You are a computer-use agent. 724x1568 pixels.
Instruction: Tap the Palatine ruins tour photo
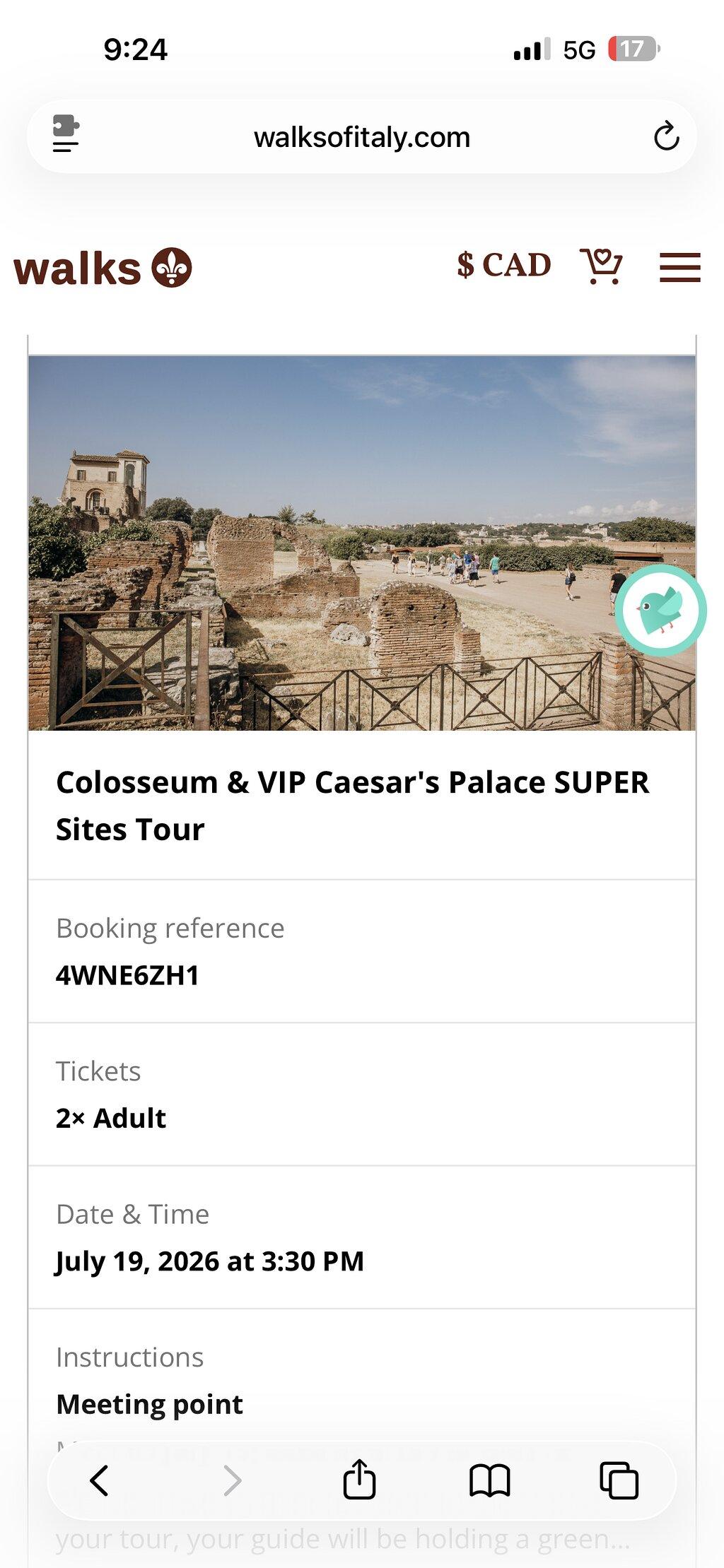pyautogui.click(x=362, y=543)
